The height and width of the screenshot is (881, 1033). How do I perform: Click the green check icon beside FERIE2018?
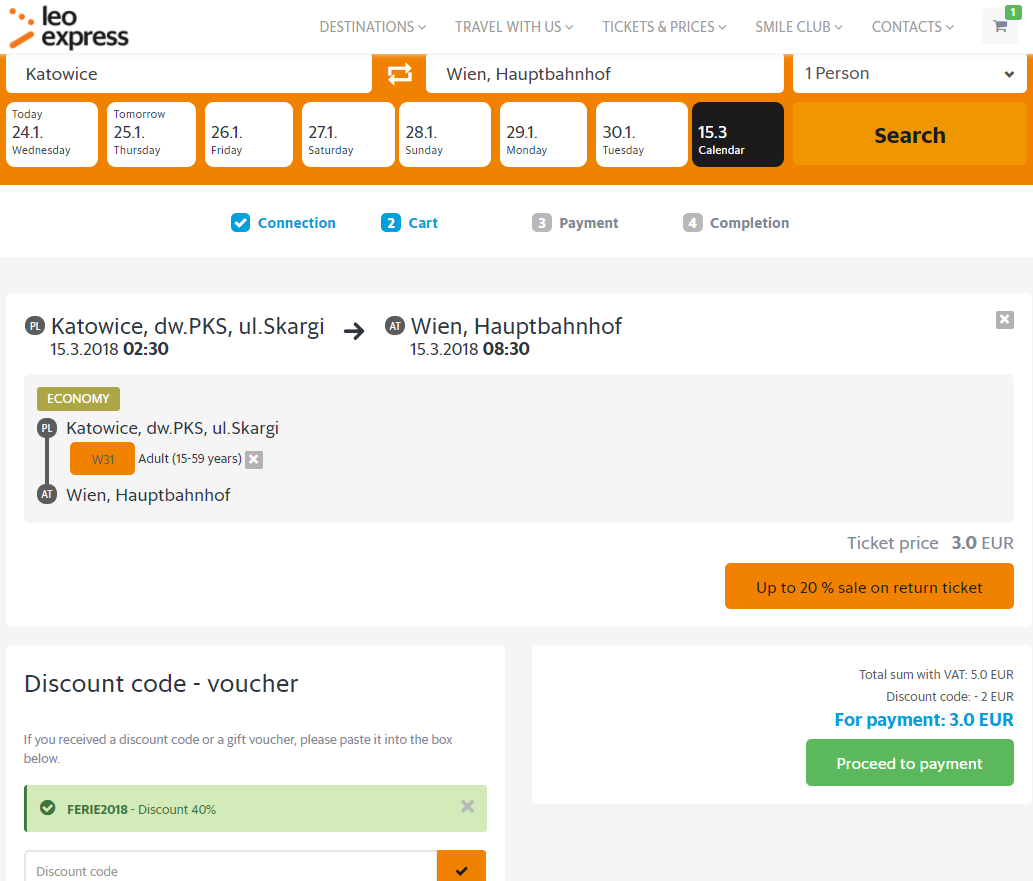[47, 808]
